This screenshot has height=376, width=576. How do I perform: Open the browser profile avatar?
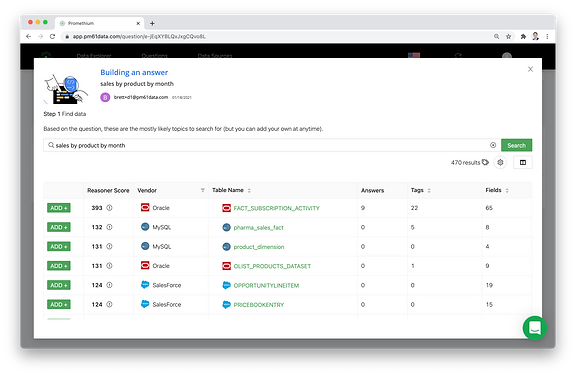pyautogui.click(x=536, y=36)
